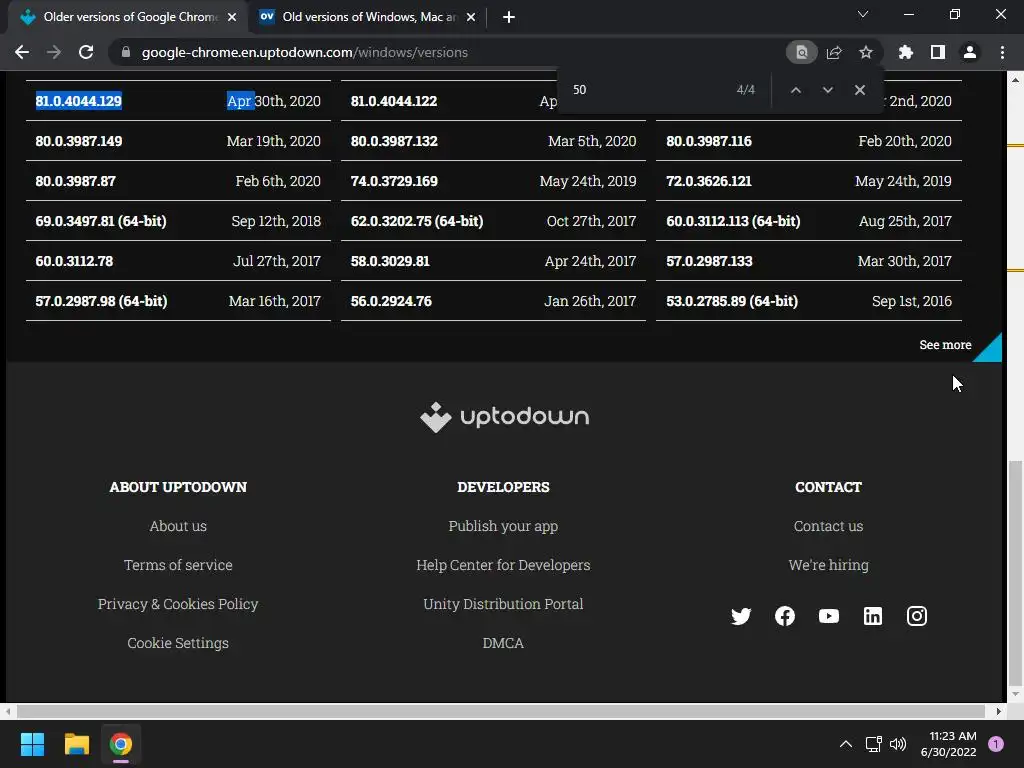Click the vertical scrollbar thumb

pos(1015,573)
